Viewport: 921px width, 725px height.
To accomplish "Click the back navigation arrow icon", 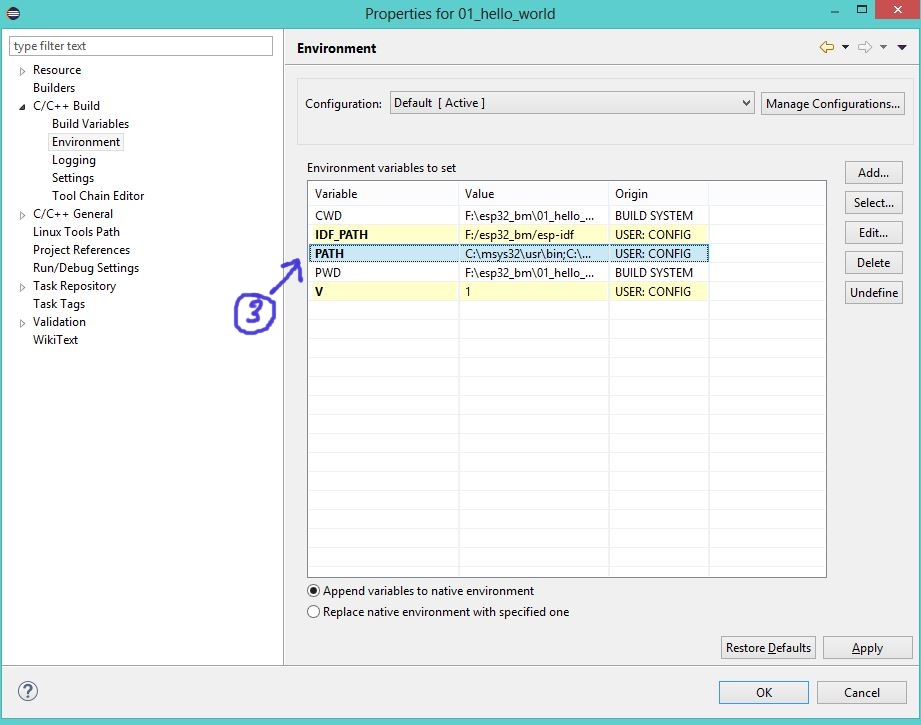I will coord(826,47).
